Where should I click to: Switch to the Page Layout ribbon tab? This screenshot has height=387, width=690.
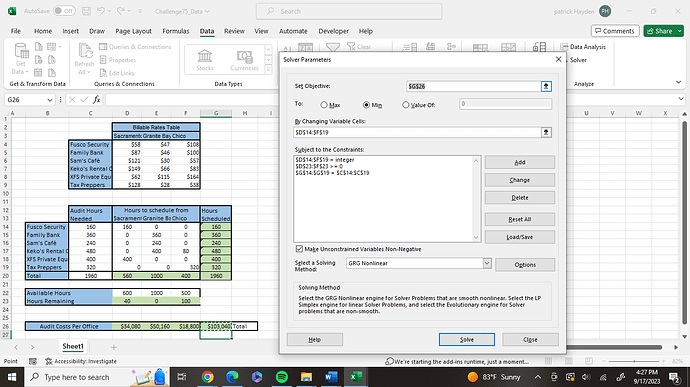tap(133, 31)
